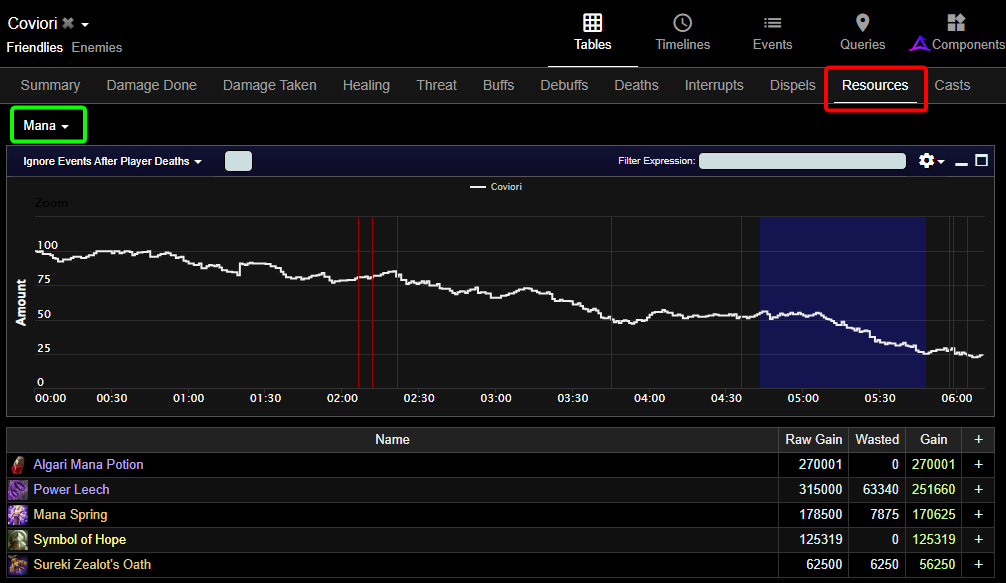
Task: Open the Mana Spring link
Action: click(70, 514)
